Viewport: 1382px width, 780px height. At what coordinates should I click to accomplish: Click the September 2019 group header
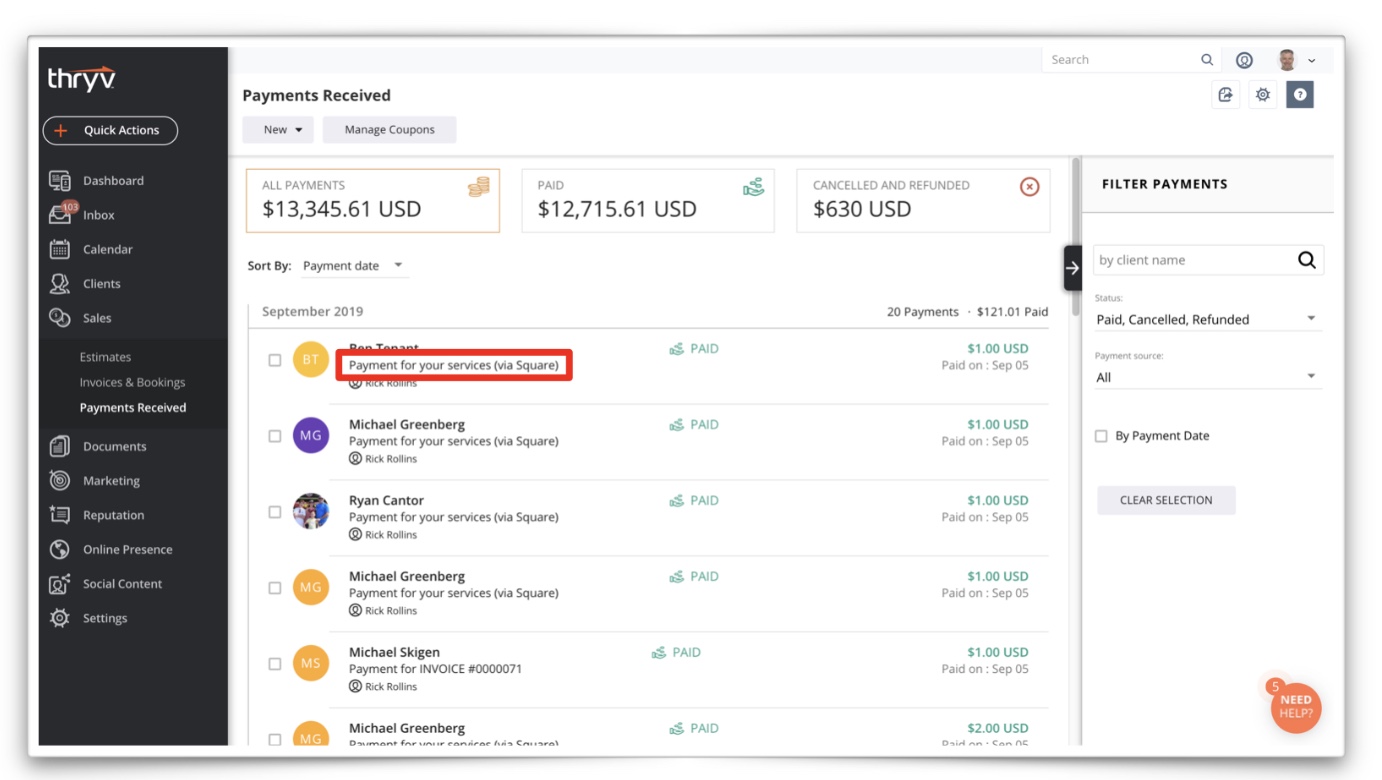pos(312,312)
